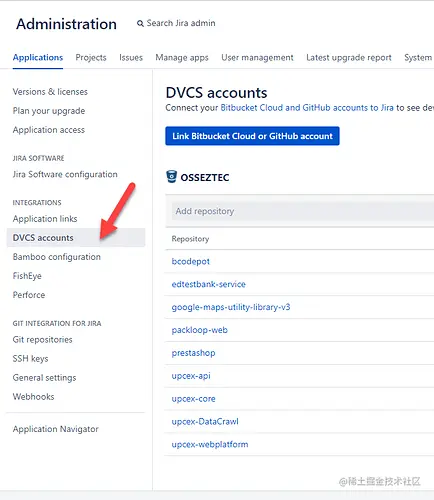Open the packloop-web repository
This screenshot has height=500, width=434.
coord(200,330)
